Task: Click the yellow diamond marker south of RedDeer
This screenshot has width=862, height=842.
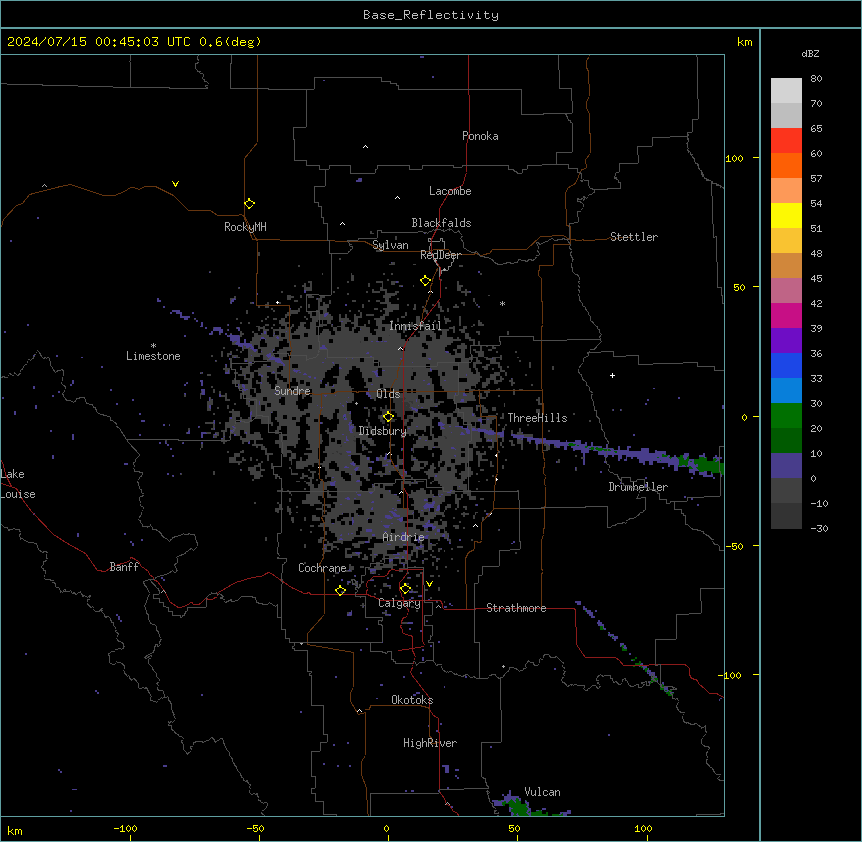Action: tap(425, 281)
